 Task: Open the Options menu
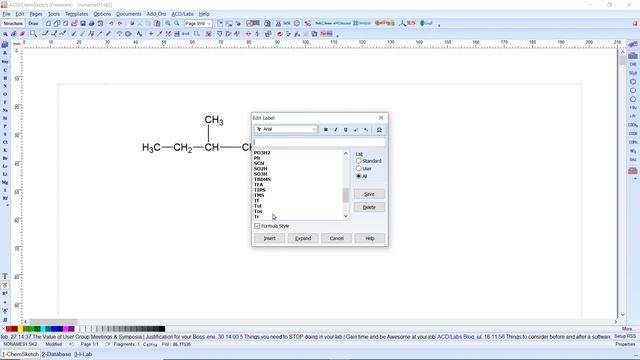(102, 14)
